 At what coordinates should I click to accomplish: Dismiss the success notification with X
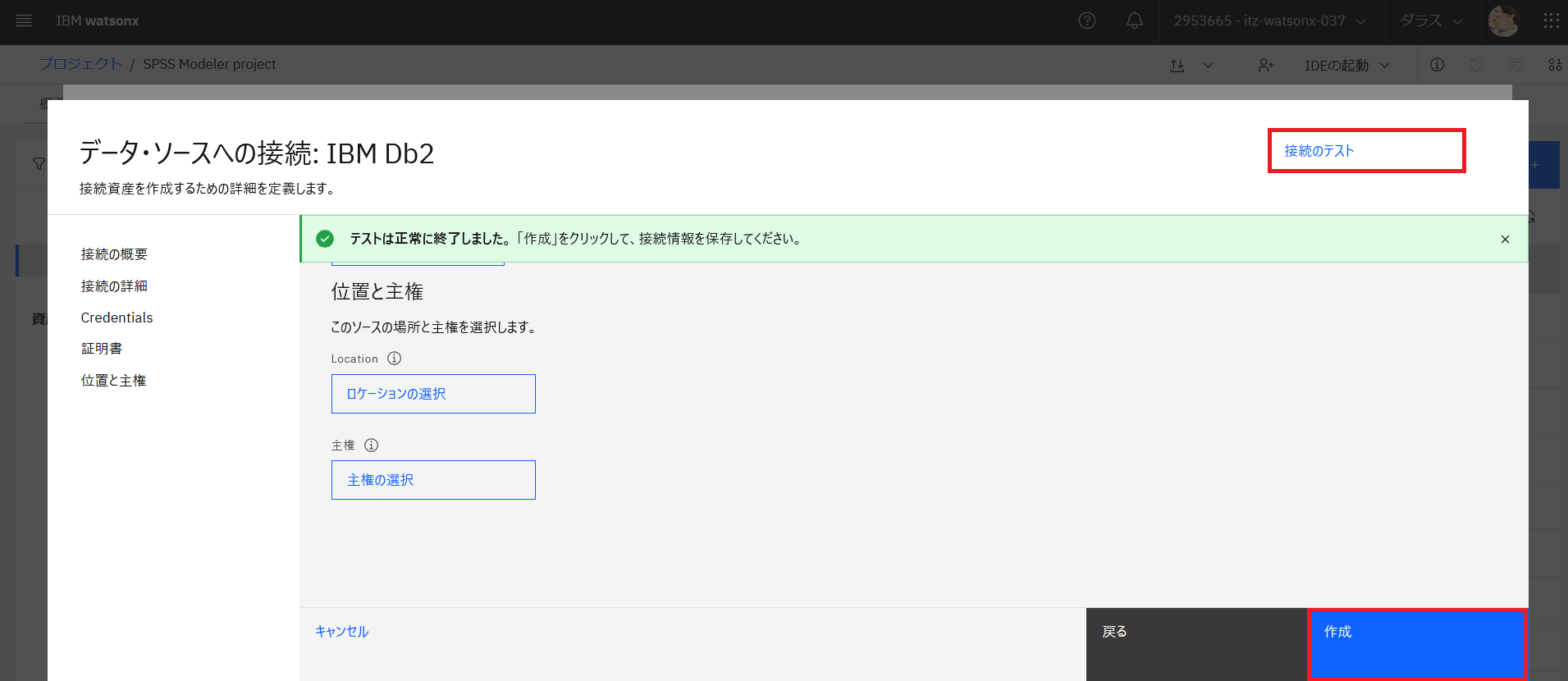pyautogui.click(x=1505, y=239)
